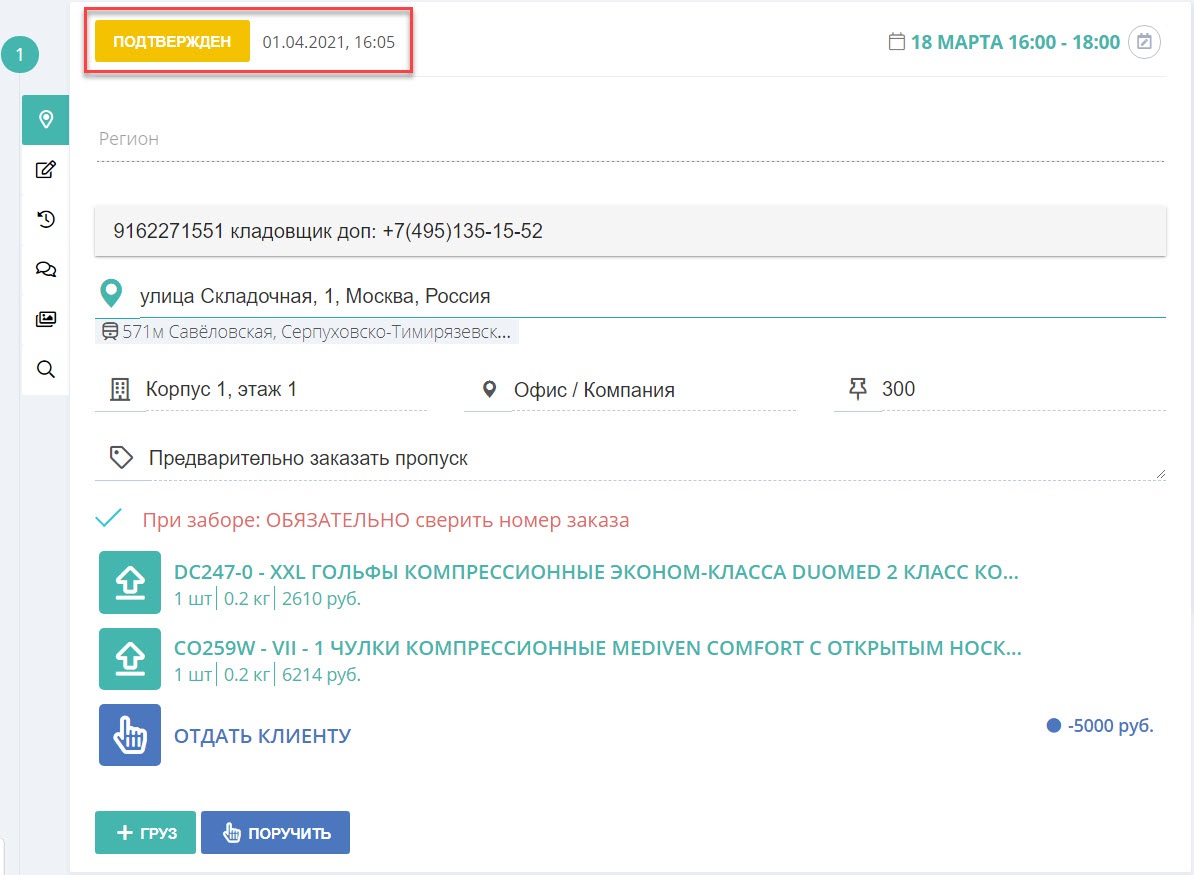Click the tag icon by pass note
The width and height of the screenshot is (1194, 875).
[x=121, y=458]
